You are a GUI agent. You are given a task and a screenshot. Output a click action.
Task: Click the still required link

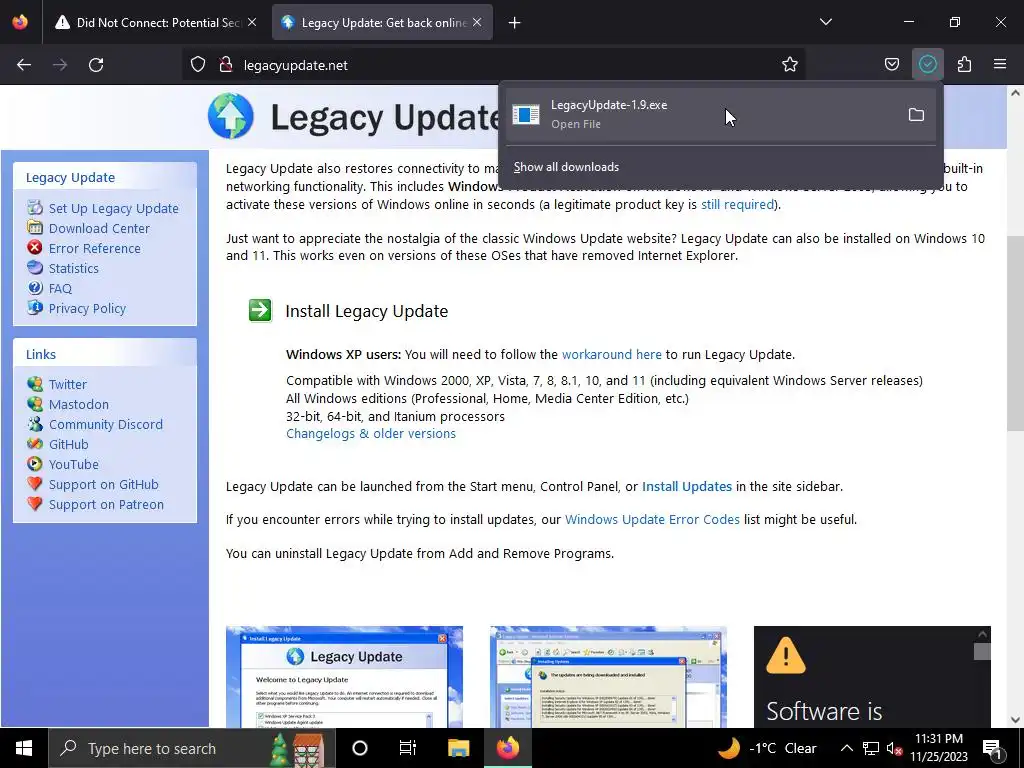[737, 204]
